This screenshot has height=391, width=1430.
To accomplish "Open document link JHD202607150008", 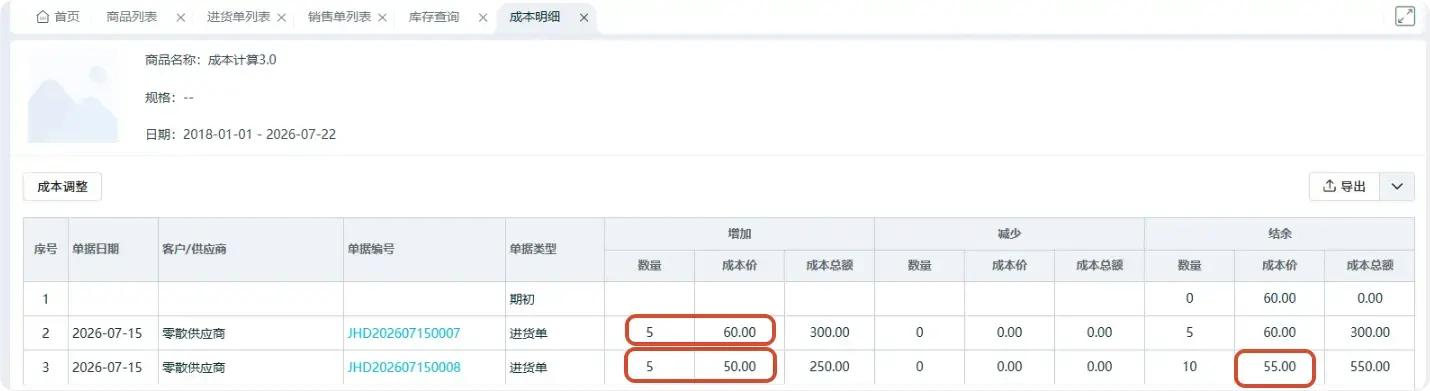I will coord(404,367).
